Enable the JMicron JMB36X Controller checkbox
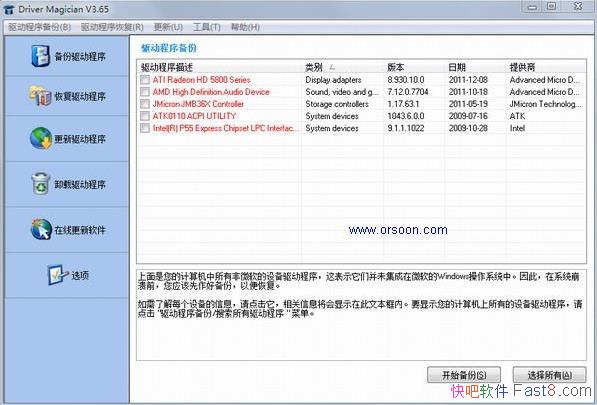The image size is (597, 405). pos(145,104)
